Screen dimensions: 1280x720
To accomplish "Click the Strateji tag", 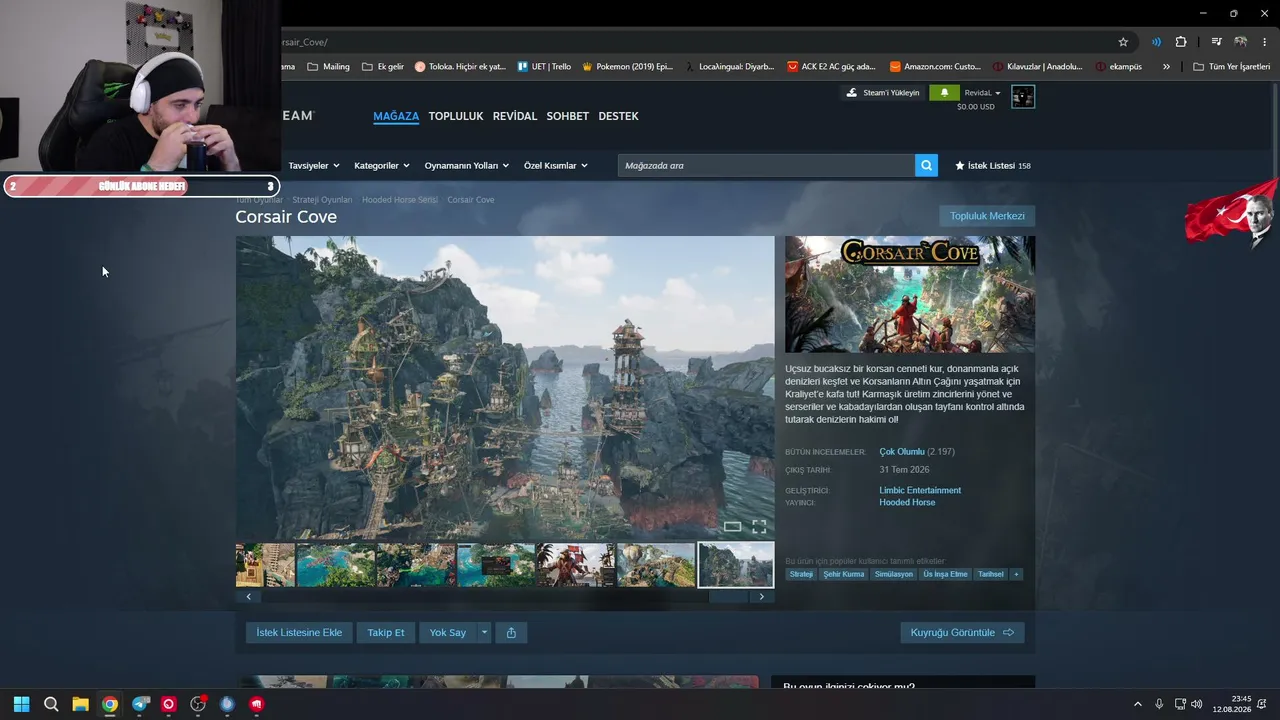I will (x=801, y=574).
